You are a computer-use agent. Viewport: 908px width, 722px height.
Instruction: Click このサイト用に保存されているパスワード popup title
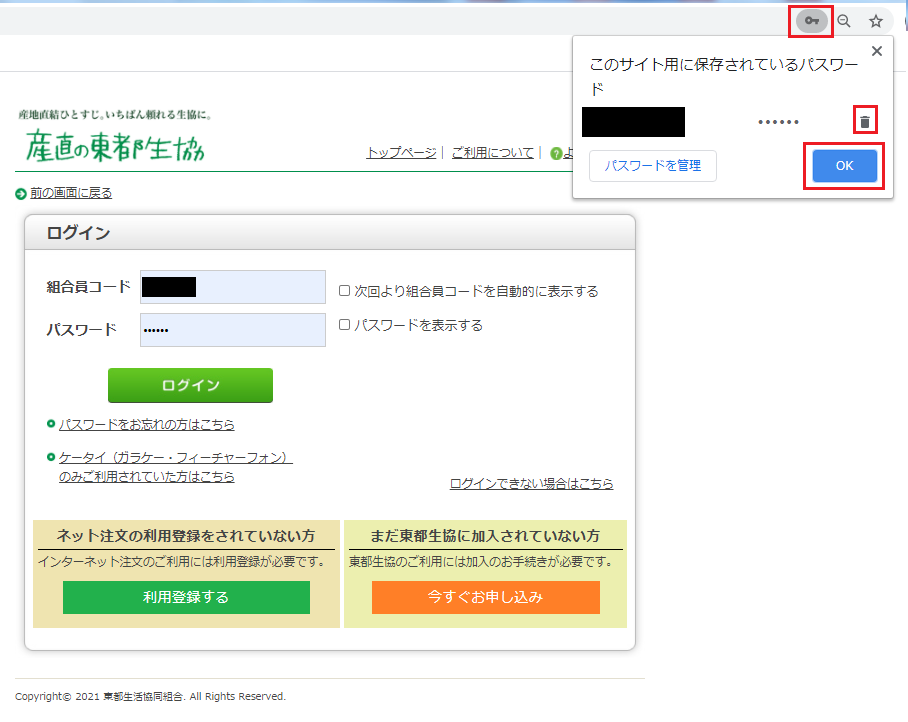(x=723, y=76)
